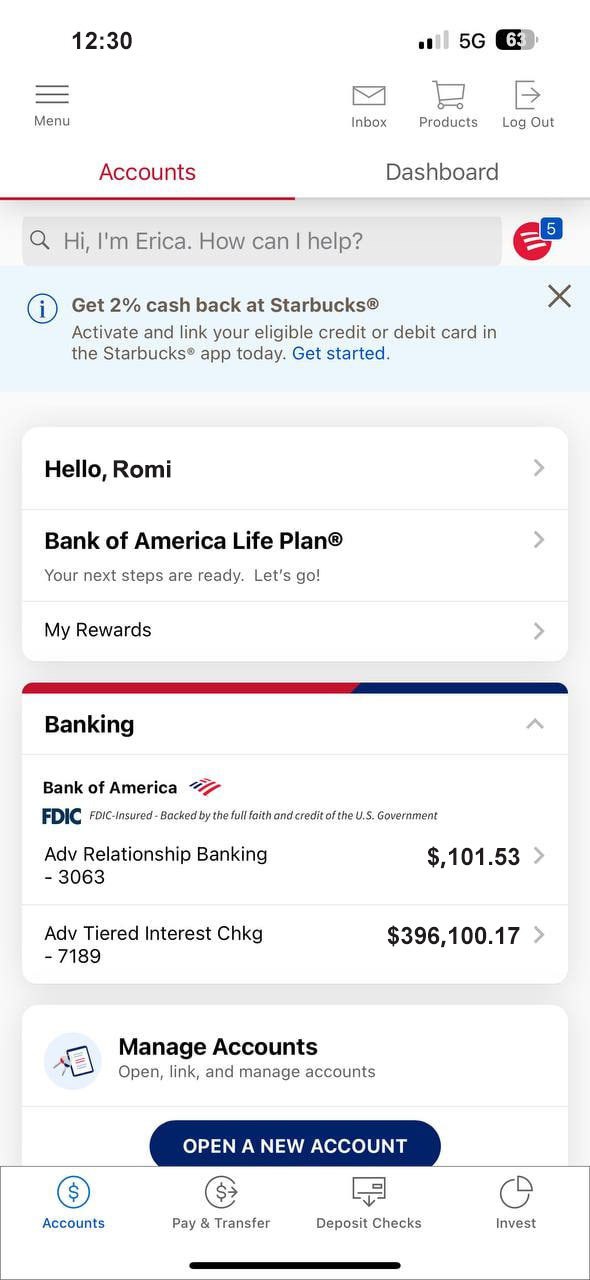Open Deposit Checks in bottom bar
This screenshot has height=1280, width=590.
[x=369, y=1203]
